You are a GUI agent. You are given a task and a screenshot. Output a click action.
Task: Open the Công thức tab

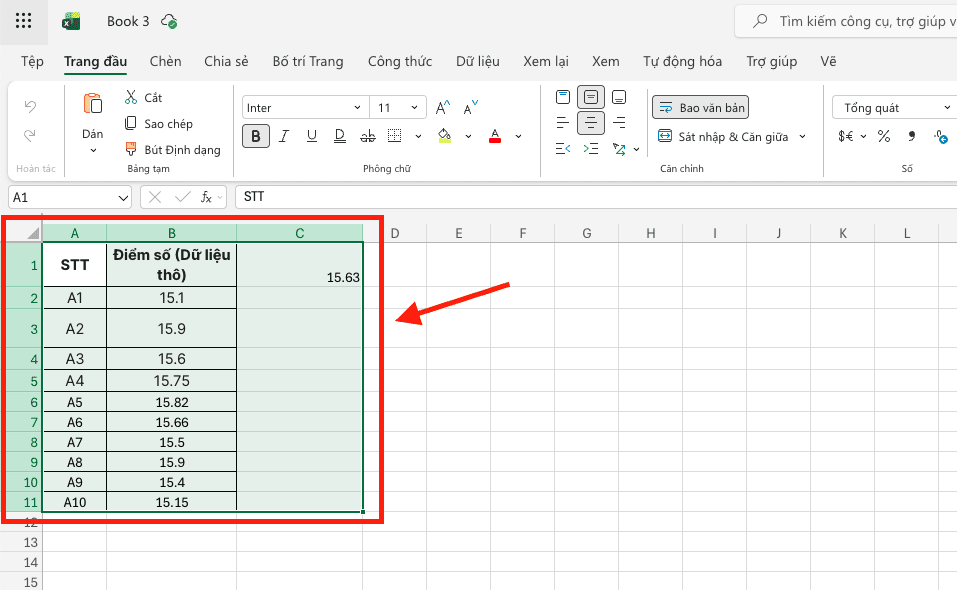tap(400, 62)
